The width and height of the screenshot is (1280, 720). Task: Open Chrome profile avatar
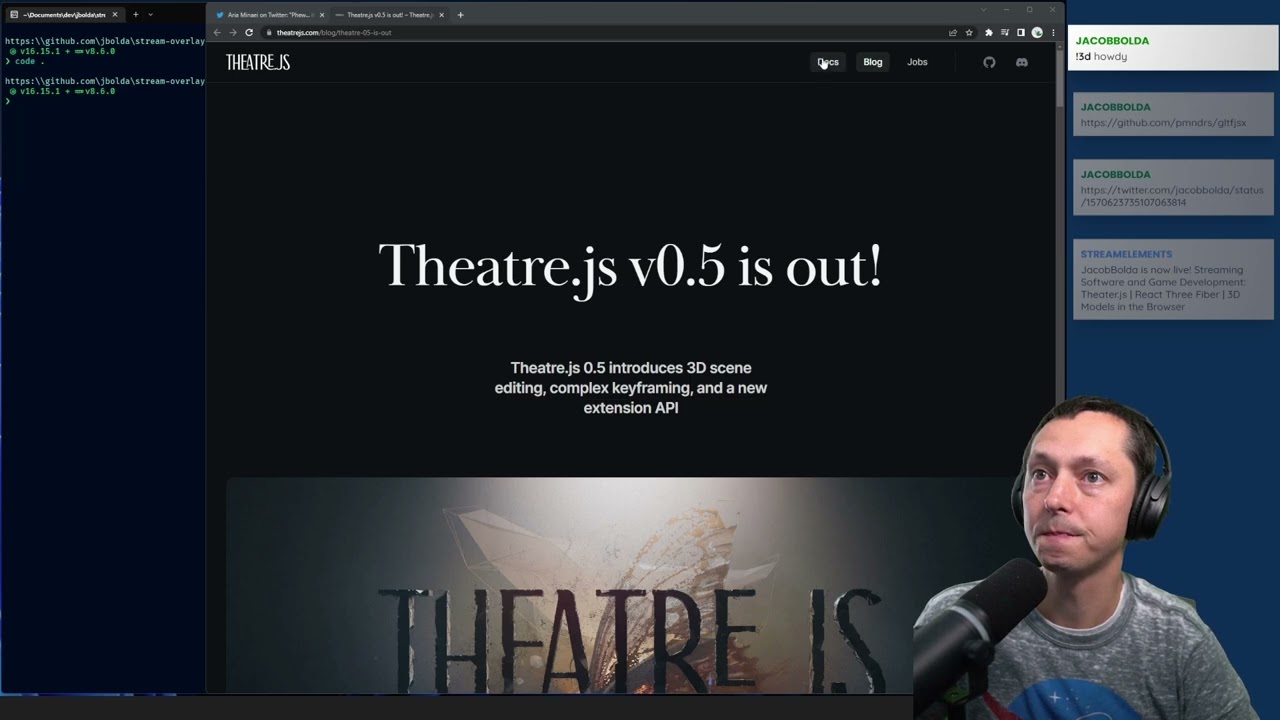(1037, 32)
